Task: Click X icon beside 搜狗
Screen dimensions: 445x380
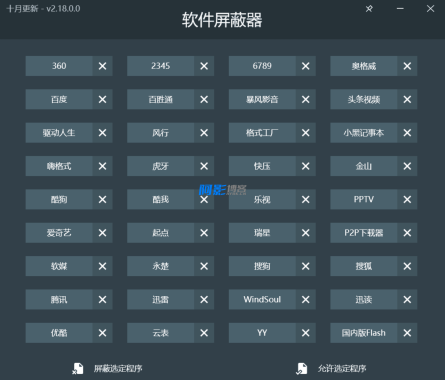Action: 305,266
